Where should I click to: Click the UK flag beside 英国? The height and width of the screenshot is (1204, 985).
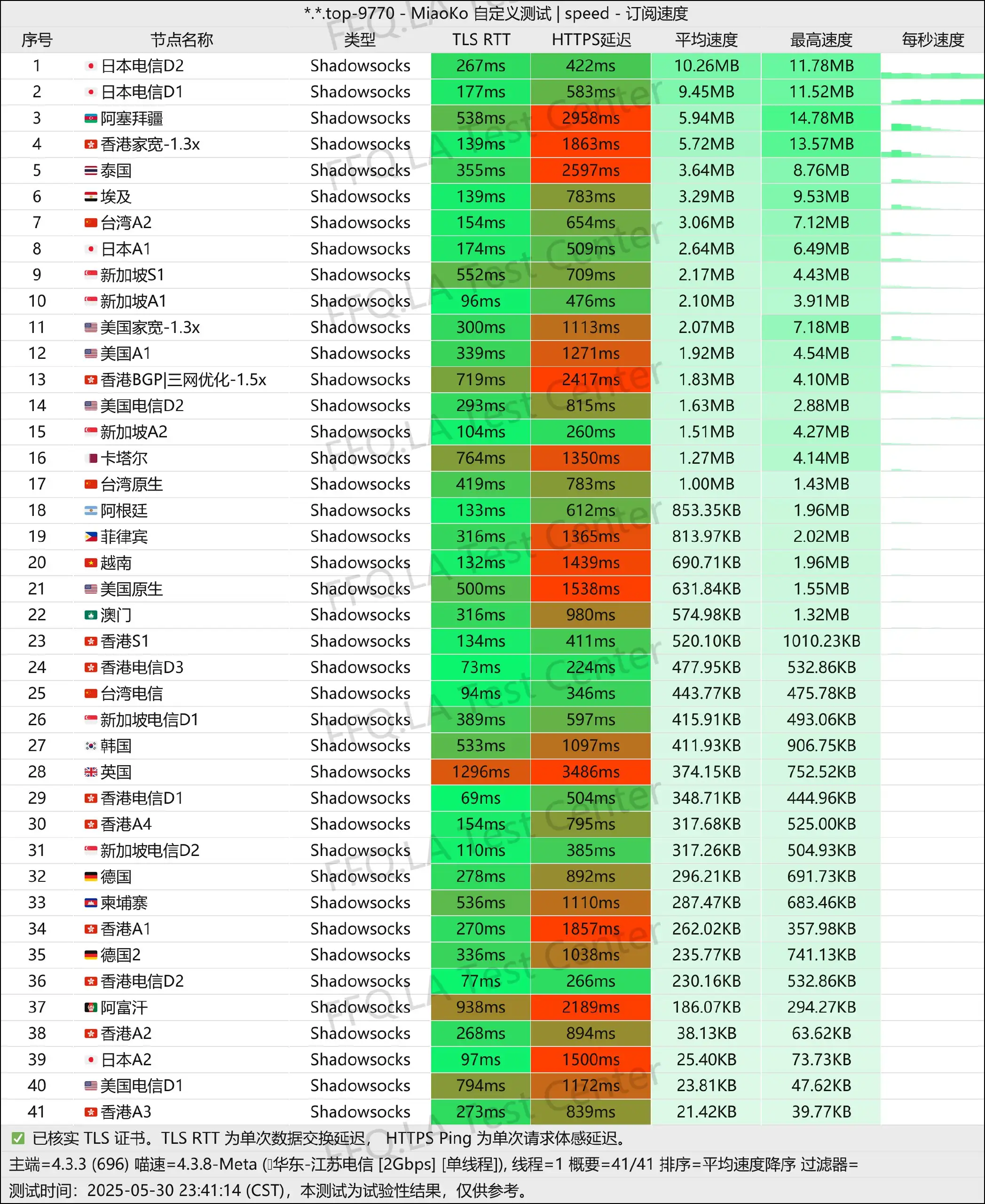91,772
